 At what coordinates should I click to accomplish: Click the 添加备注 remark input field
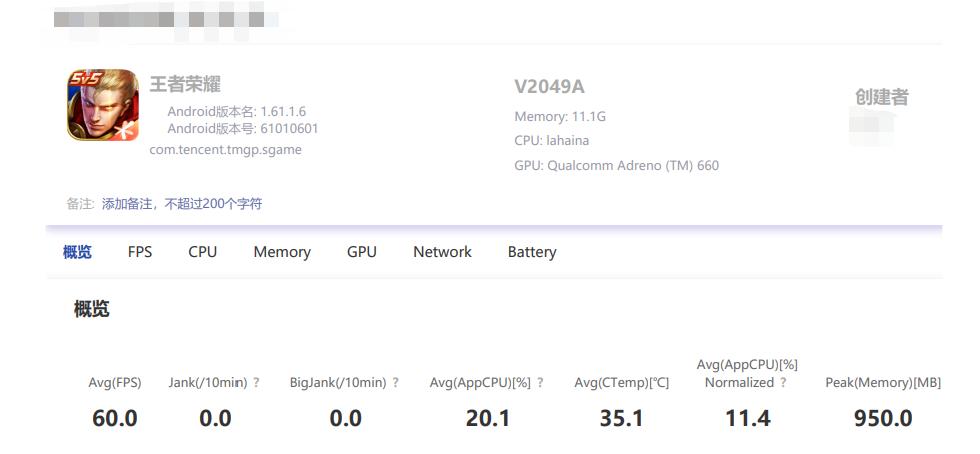(x=182, y=204)
